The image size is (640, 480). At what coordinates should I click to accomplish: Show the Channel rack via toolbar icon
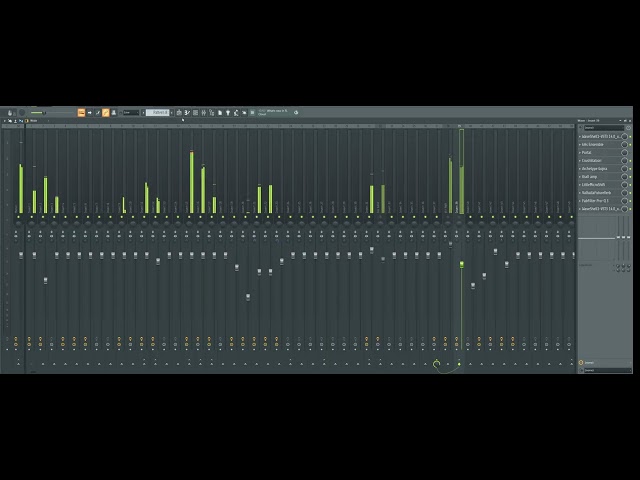click(x=196, y=112)
